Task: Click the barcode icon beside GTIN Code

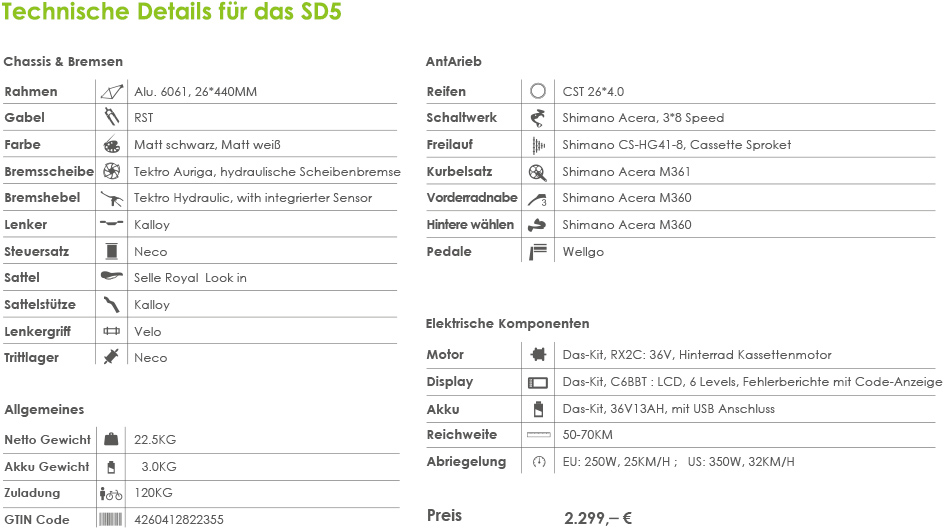Action: coord(111,519)
